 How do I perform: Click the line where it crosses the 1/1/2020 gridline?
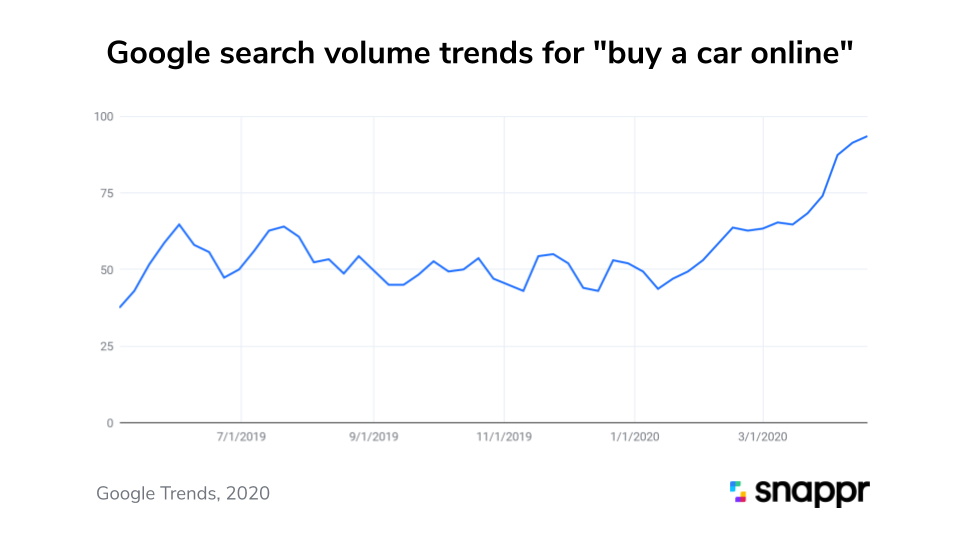pyautogui.click(x=634, y=265)
